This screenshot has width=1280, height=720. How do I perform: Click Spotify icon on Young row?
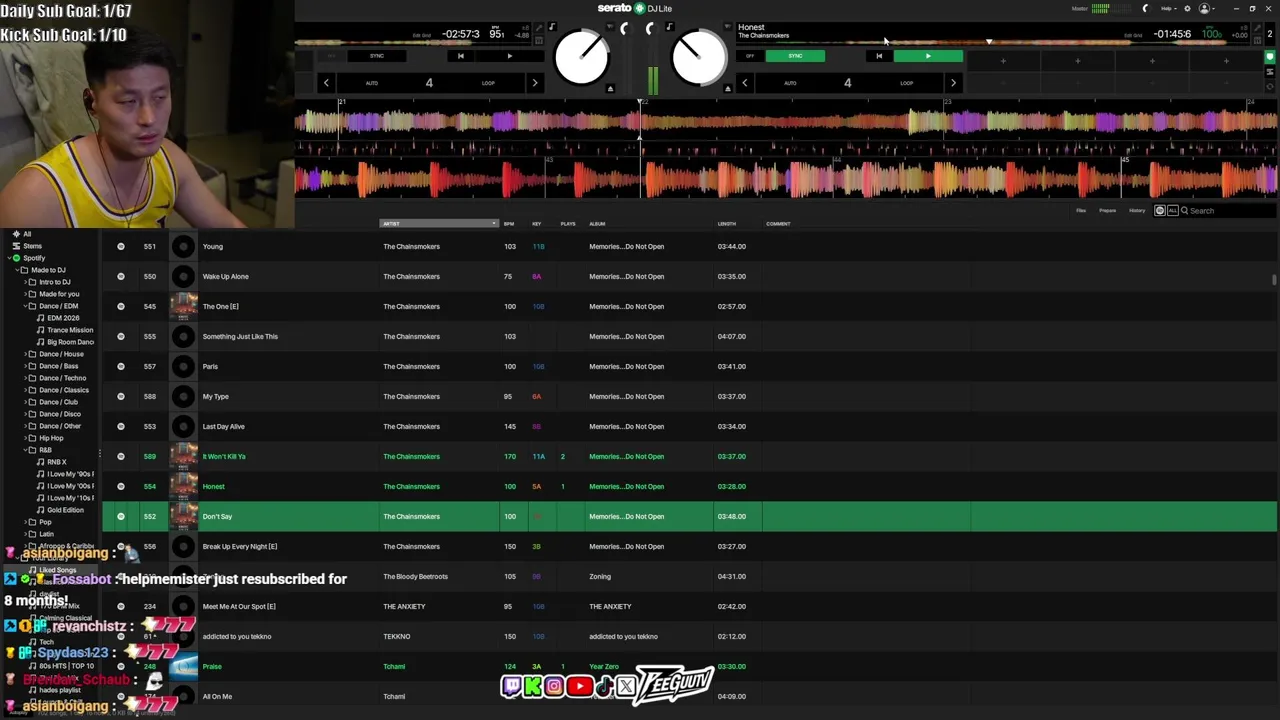pos(121,246)
